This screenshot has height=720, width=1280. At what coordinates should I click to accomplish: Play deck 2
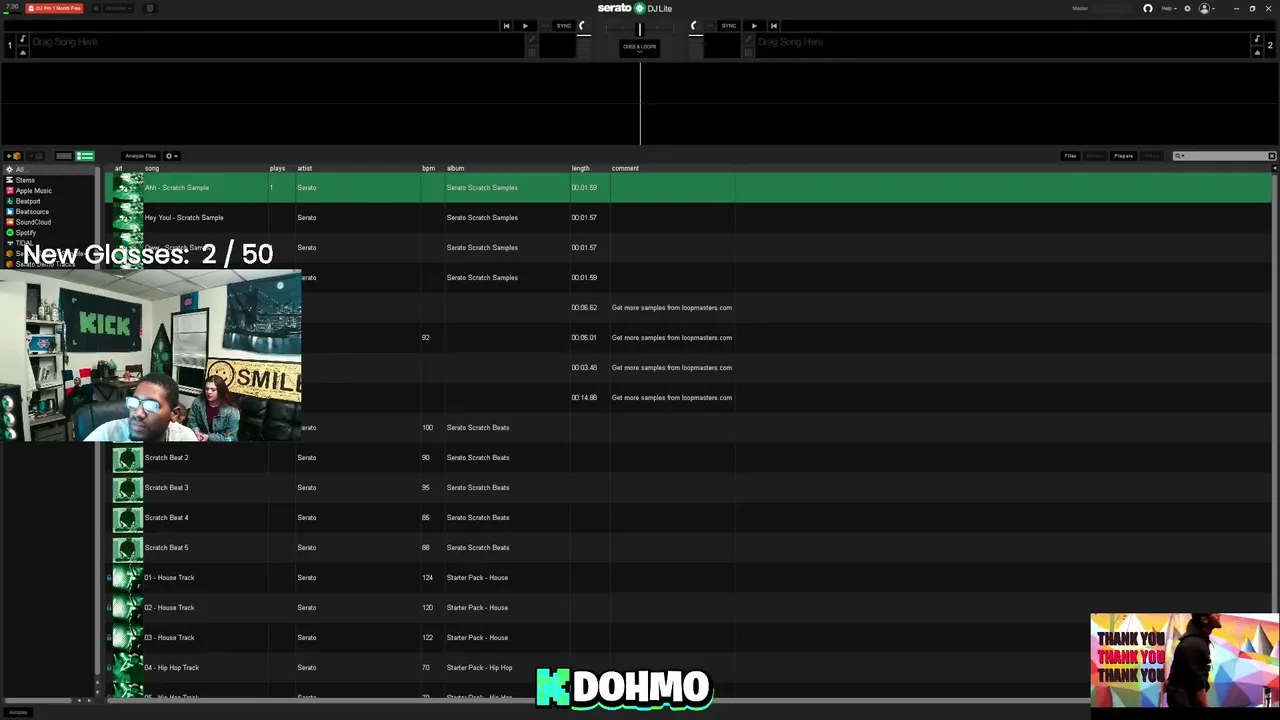[754, 26]
